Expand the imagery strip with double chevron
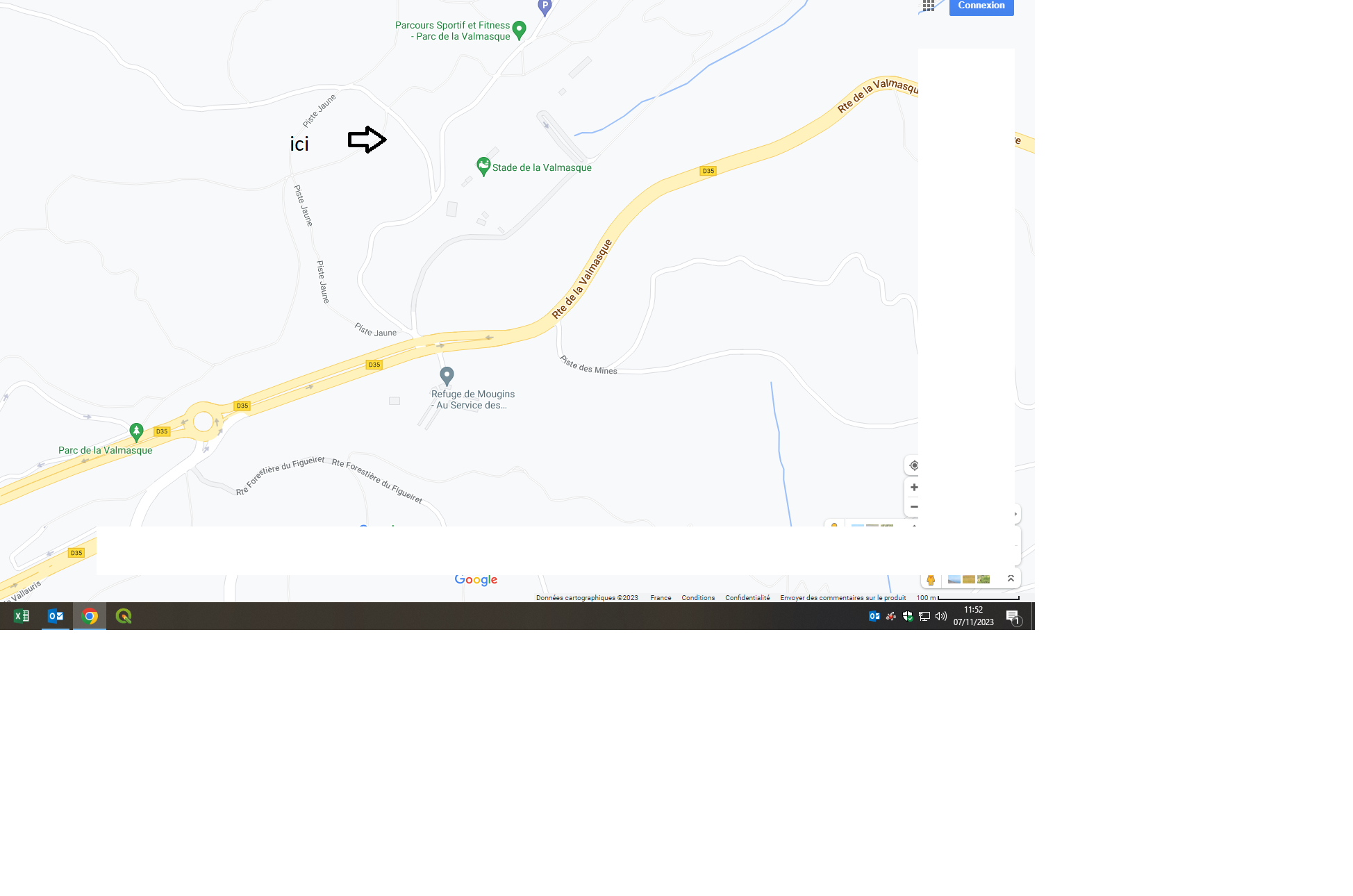The image size is (1353, 896). [1011, 579]
